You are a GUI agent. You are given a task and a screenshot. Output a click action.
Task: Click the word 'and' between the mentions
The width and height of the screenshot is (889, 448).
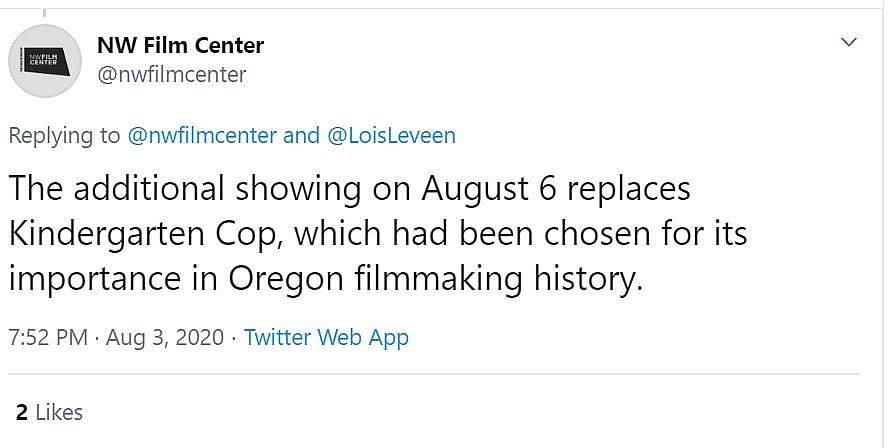point(301,136)
